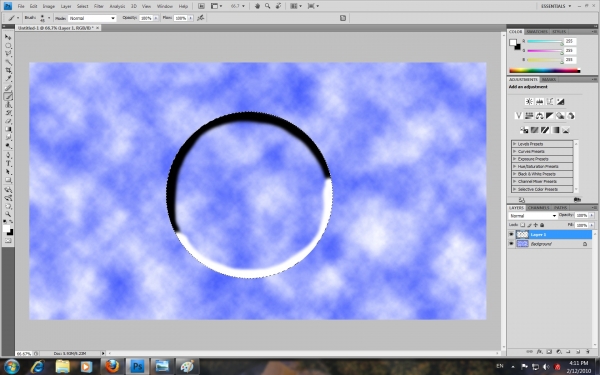The height and width of the screenshot is (375, 600).
Task: Add a Levels adjustment
Action: click(x=540, y=101)
